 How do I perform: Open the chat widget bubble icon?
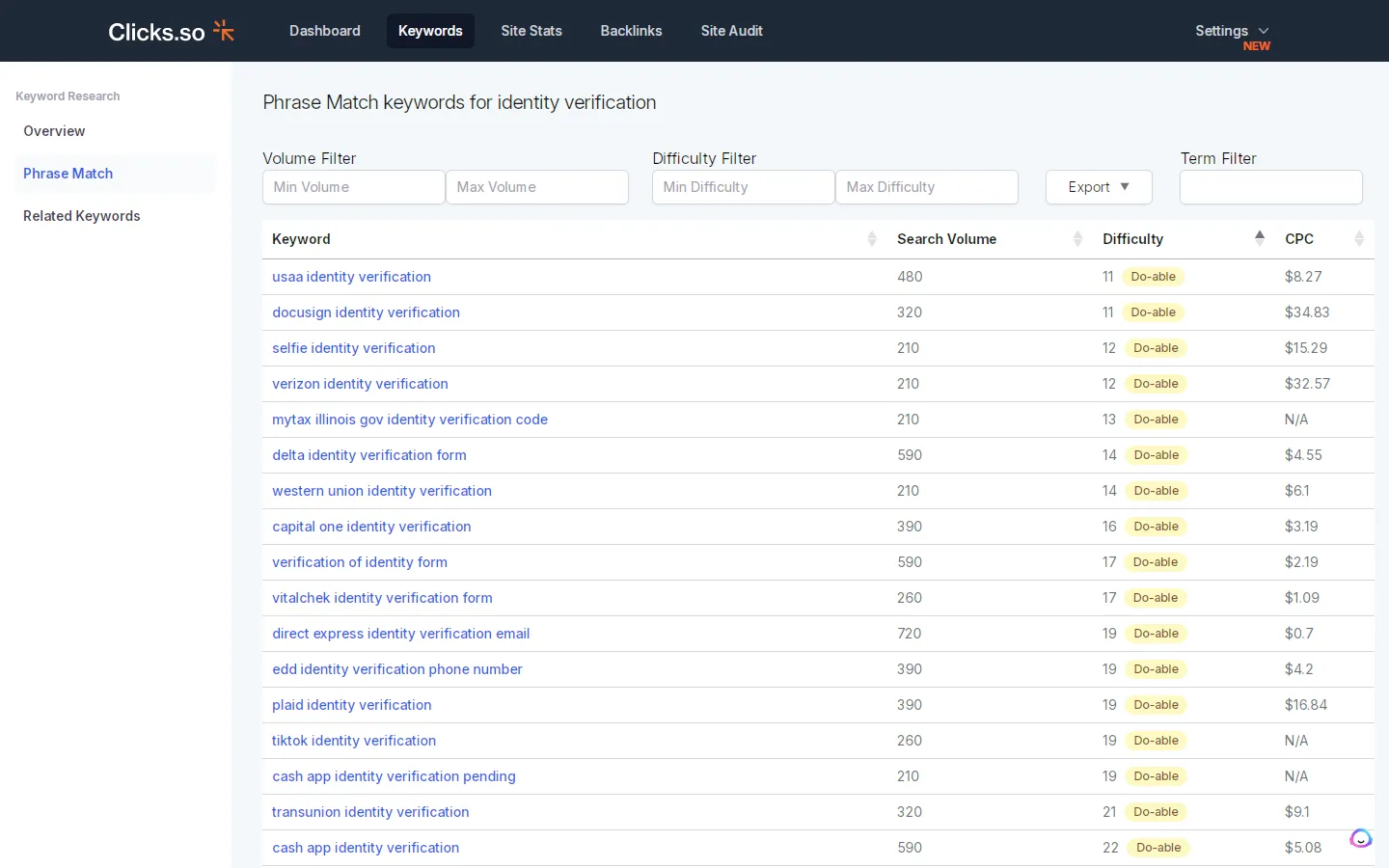coord(1361,838)
